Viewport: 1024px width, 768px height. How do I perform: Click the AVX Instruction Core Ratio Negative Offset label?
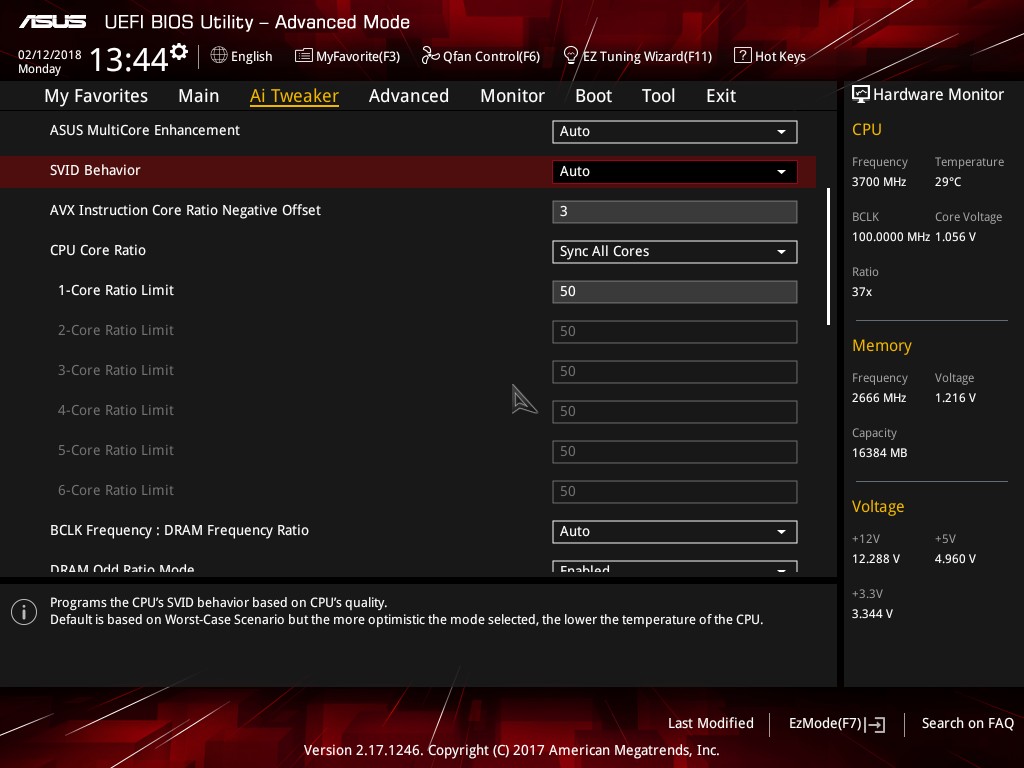(x=185, y=210)
